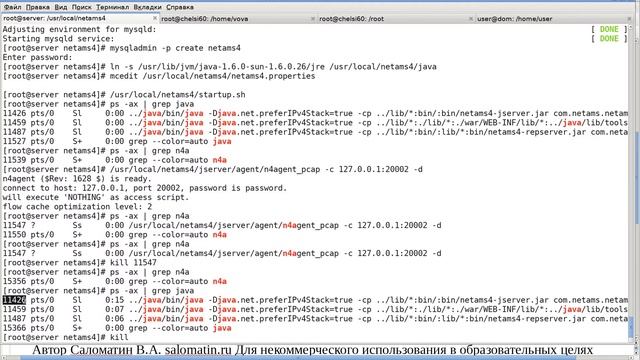Click the '0:15' CPU time value
This screenshot has height=360, width=640.
pyautogui.click(x=114, y=300)
